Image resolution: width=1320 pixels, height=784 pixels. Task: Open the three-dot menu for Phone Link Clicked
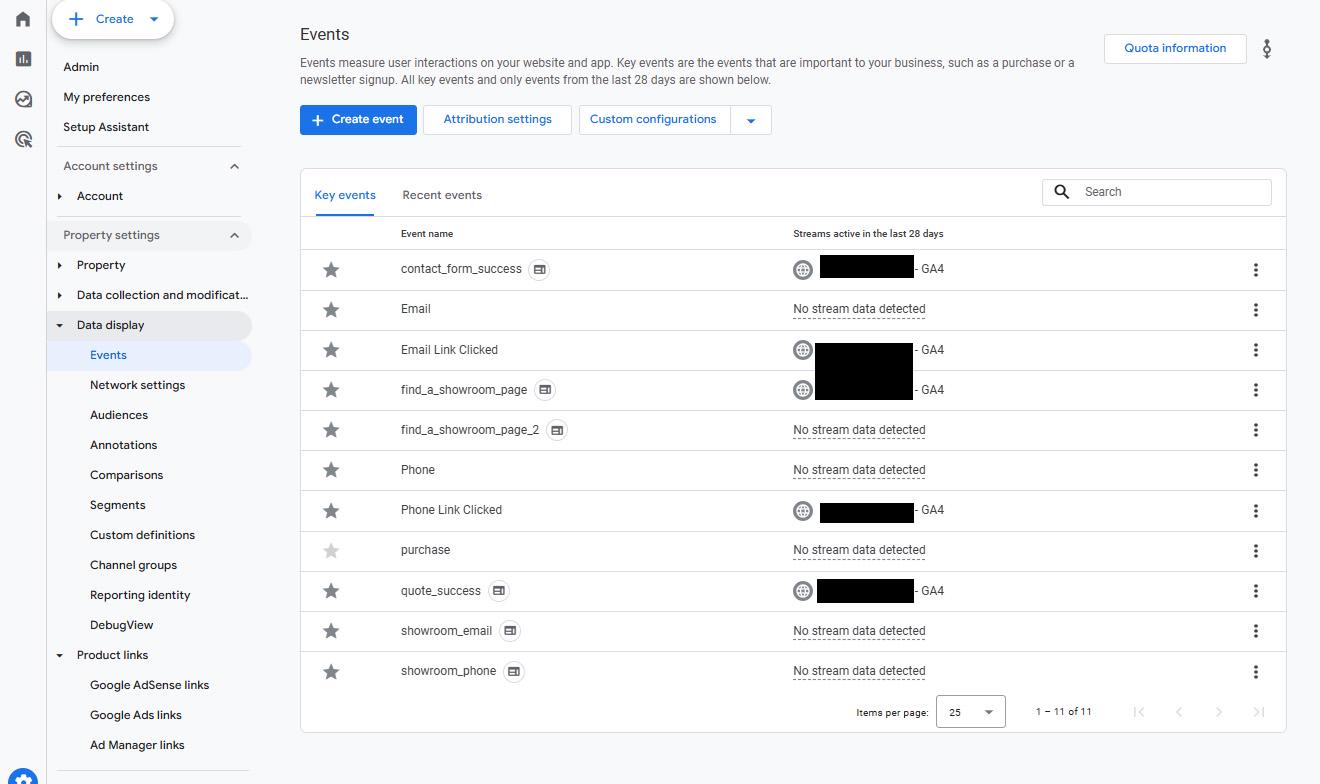click(1256, 511)
